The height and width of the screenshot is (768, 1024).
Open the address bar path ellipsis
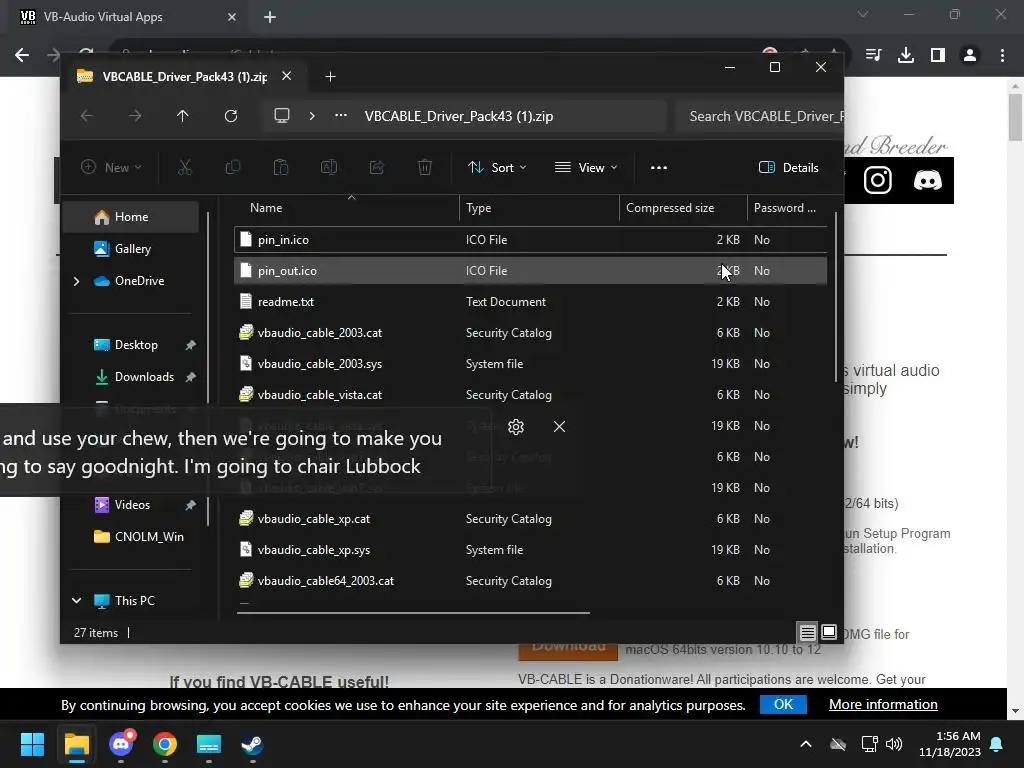pos(341,116)
